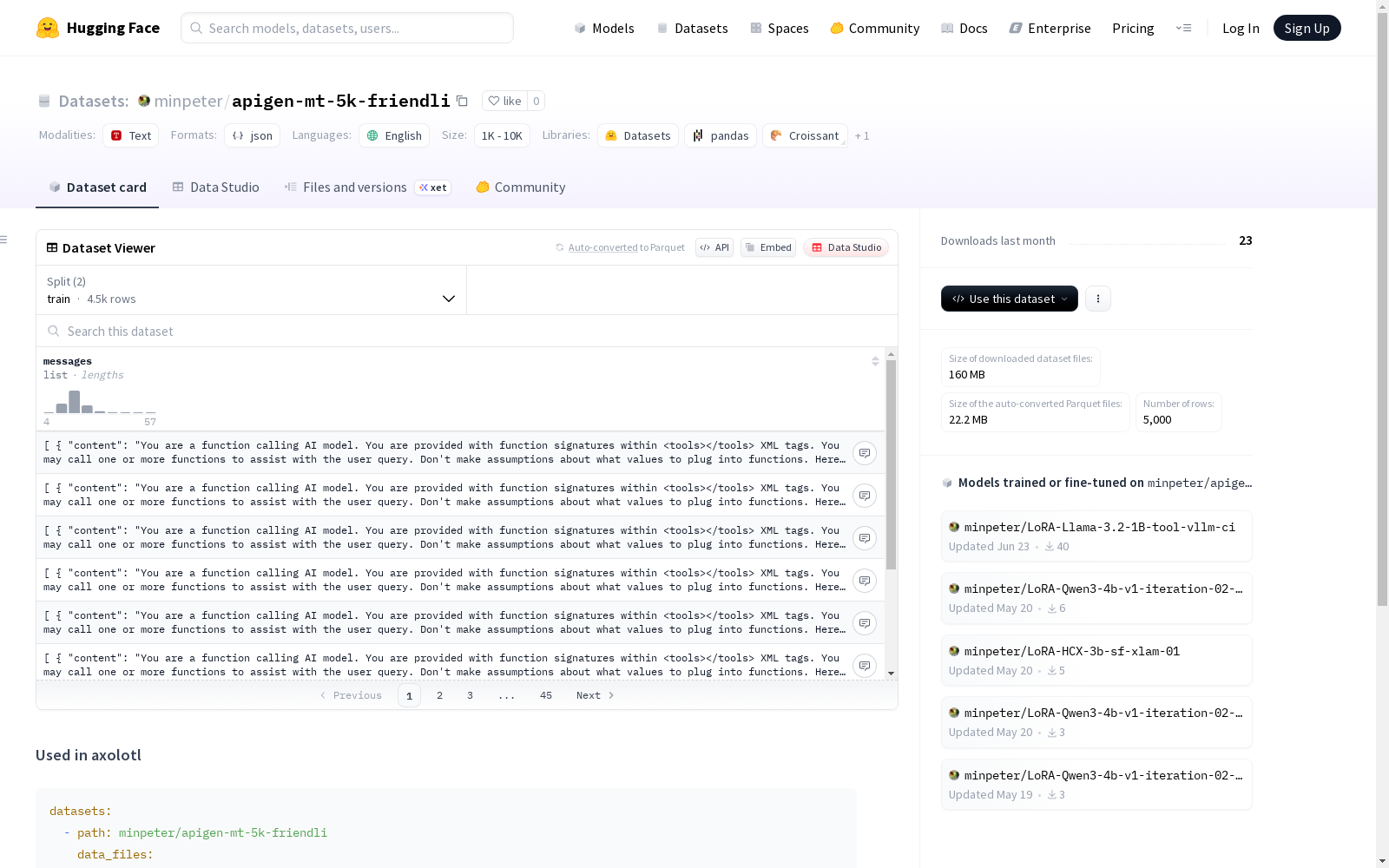Viewport: 1389px width, 868px height.
Task: Click the Datasets library tag
Action: click(638, 135)
